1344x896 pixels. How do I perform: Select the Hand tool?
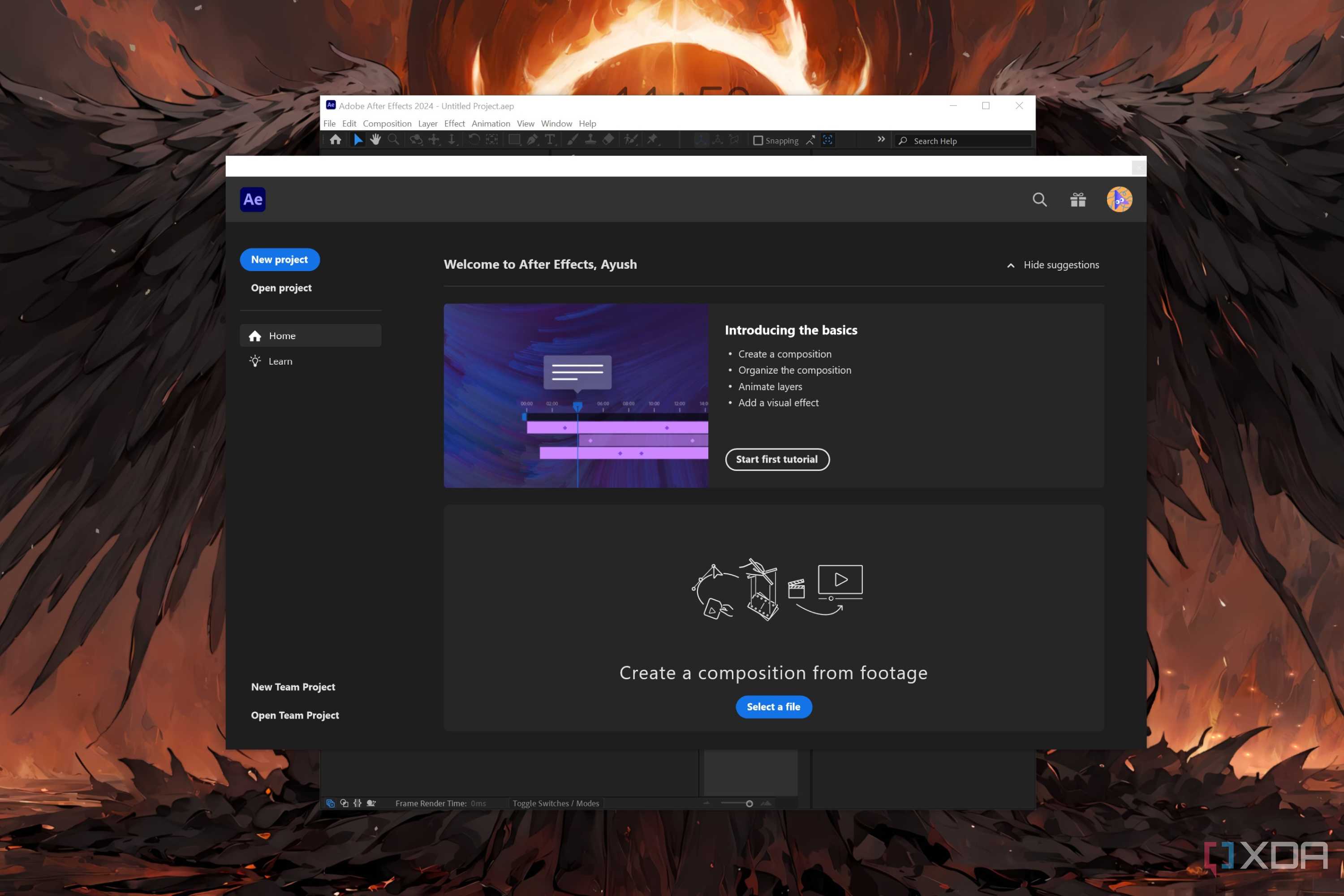[375, 140]
